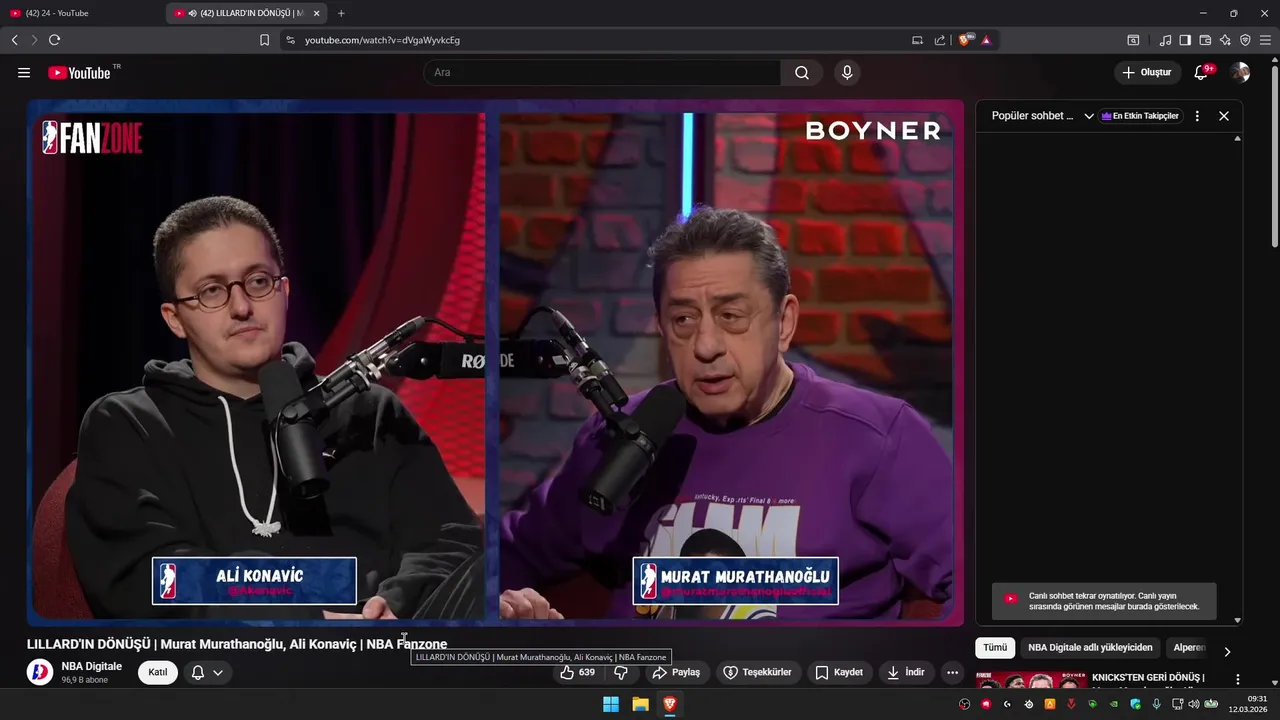Image resolution: width=1280 pixels, height=720 pixels.
Task: Select the Tümü filter chip
Action: pyautogui.click(x=995, y=648)
